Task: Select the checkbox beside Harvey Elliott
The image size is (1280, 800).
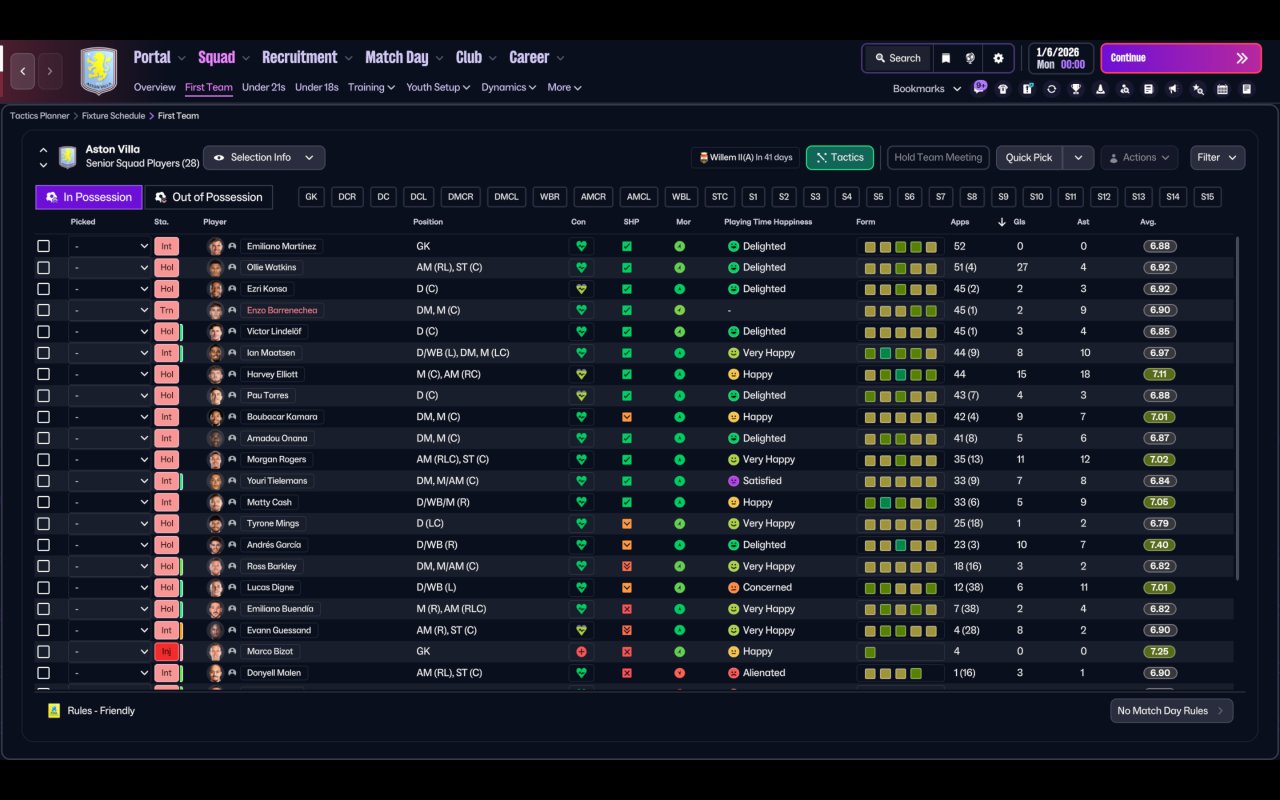Action: click(x=43, y=374)
